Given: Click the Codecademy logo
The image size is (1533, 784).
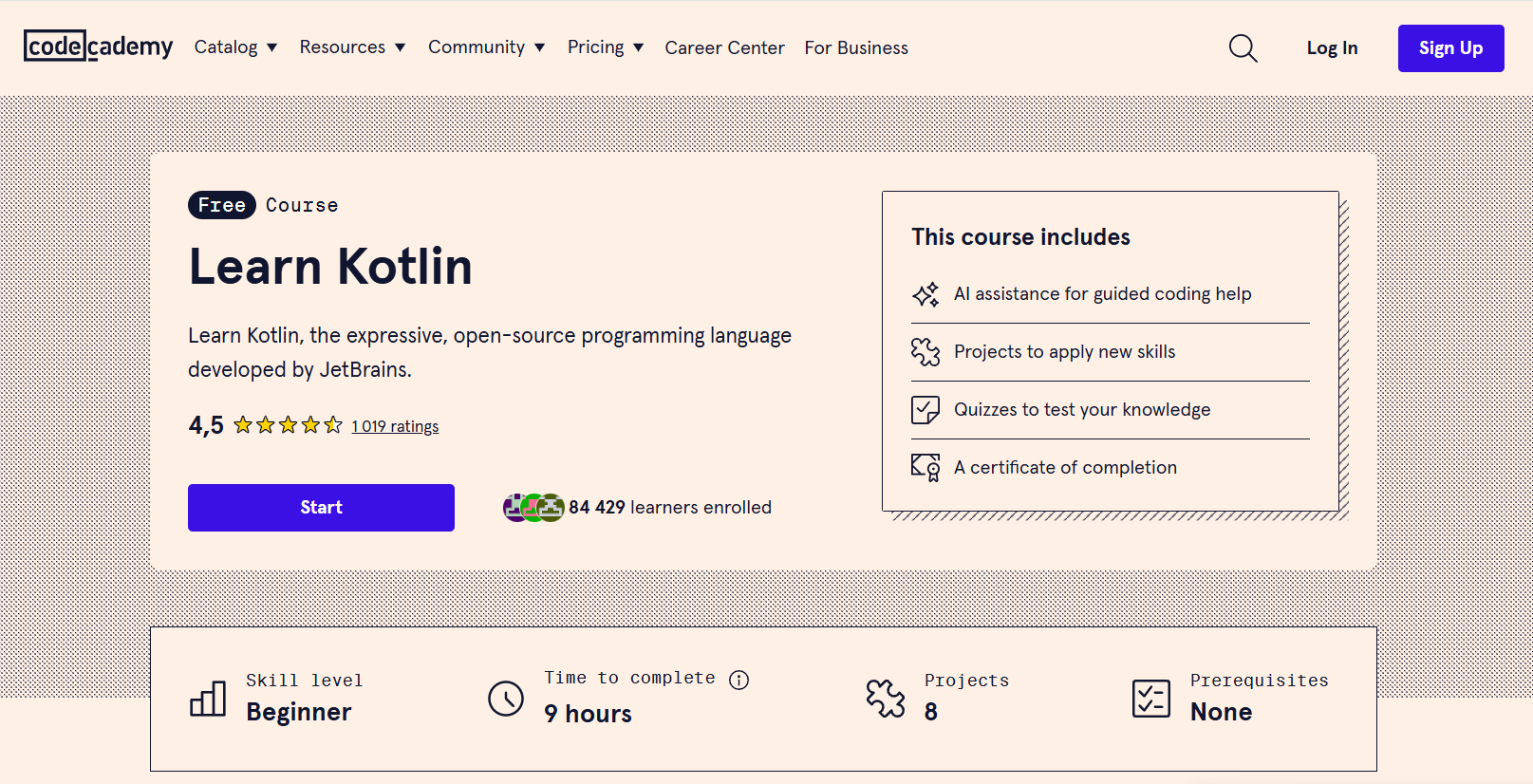Looking at the screenshot, I should pyautogui.click(x=99, y=46).
